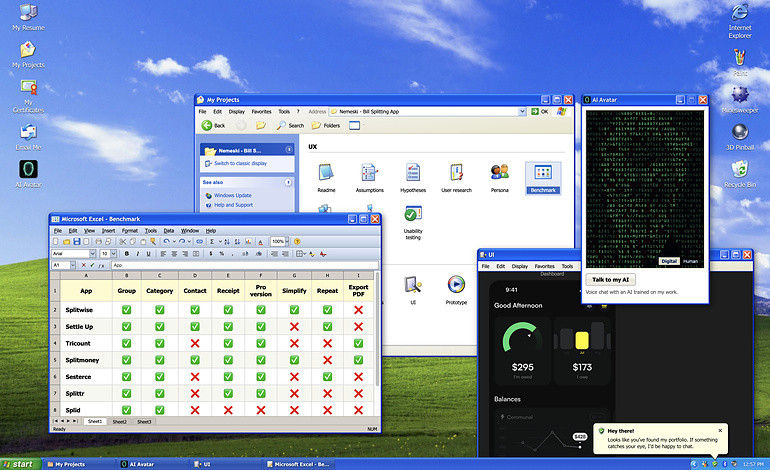
Task: Open the Borders dropdown arrow in Excel
Action: tap(304, 254)
